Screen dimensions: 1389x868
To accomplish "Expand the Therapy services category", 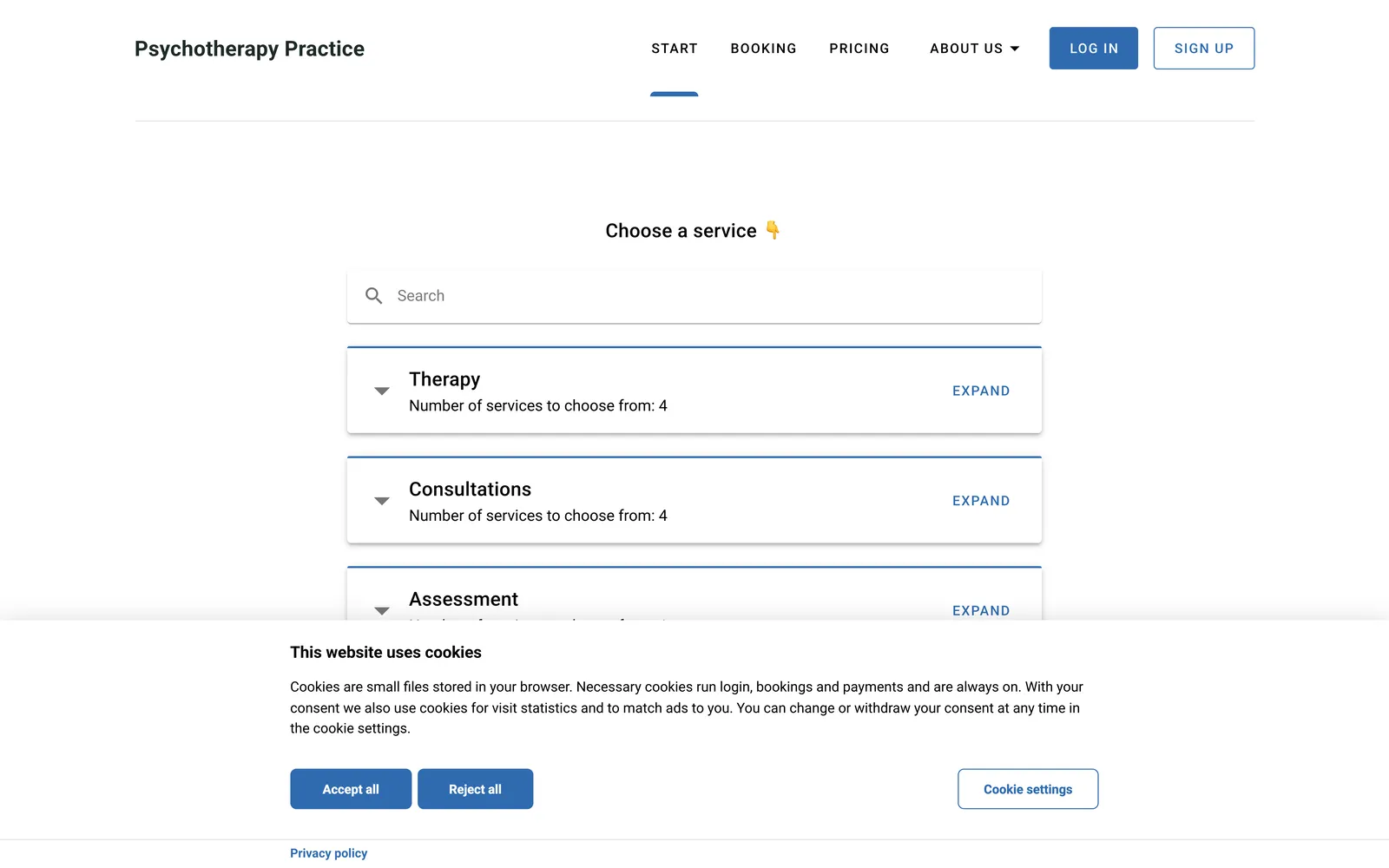I will [x=981, y=391].
